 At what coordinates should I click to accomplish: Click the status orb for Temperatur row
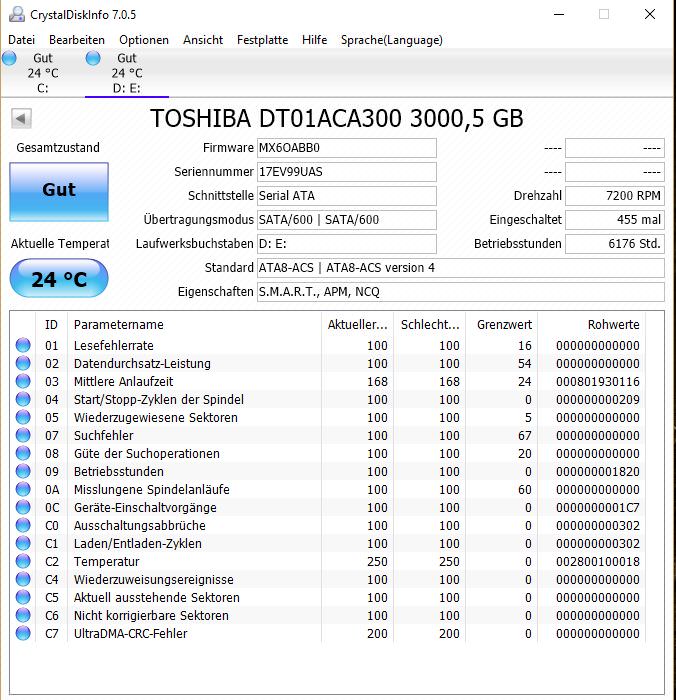23,561
